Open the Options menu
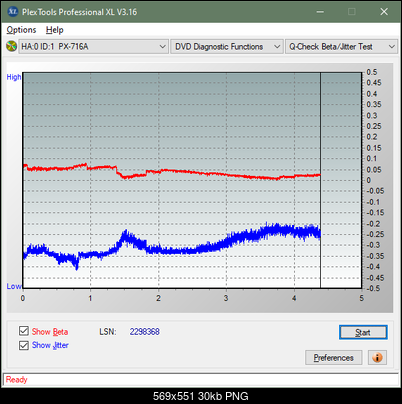This screenshot has width=402, height=404. 21,30
